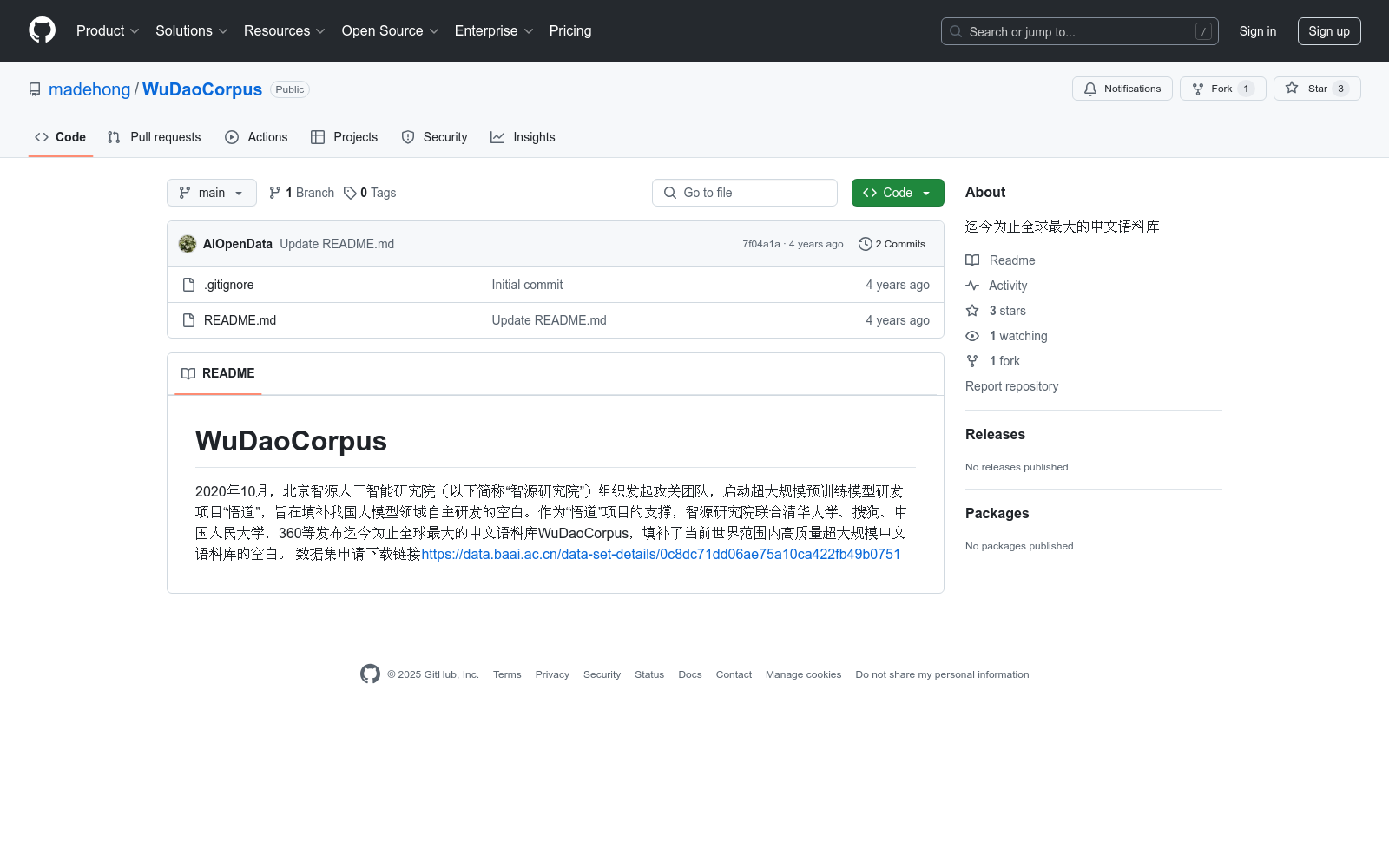Click the repository icon beside madehong
The width and height of the screenshot is (1389, 868).
(x=35, y=89)
